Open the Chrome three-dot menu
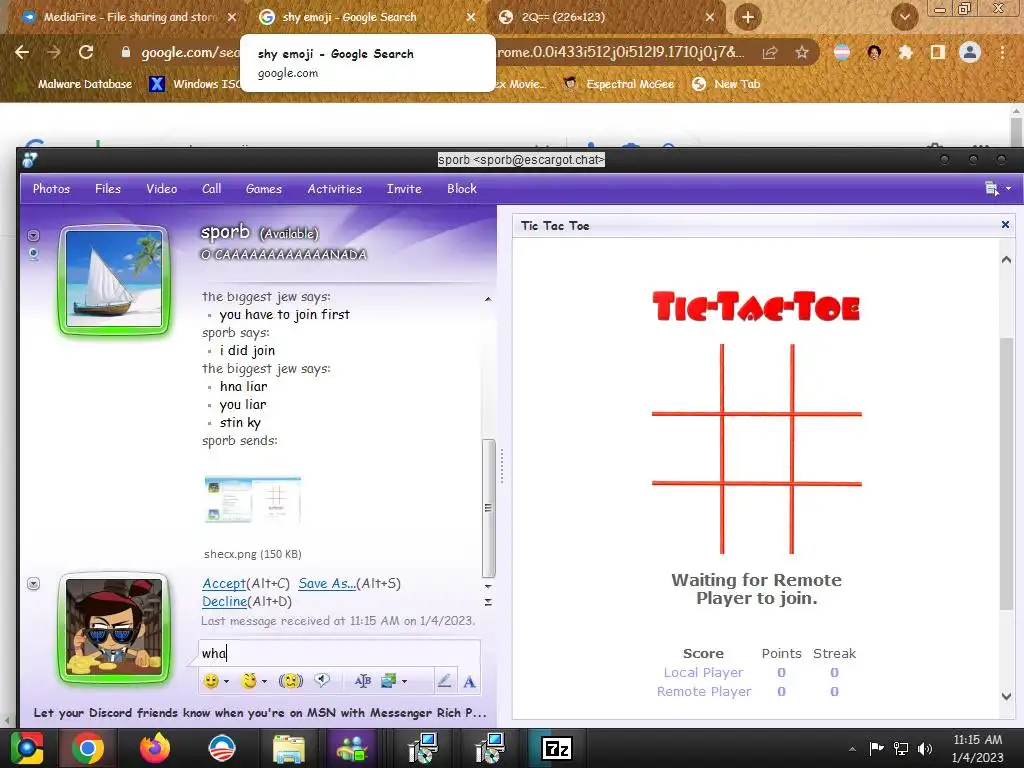This screenshot has height=768, width=1024. 1002,52
